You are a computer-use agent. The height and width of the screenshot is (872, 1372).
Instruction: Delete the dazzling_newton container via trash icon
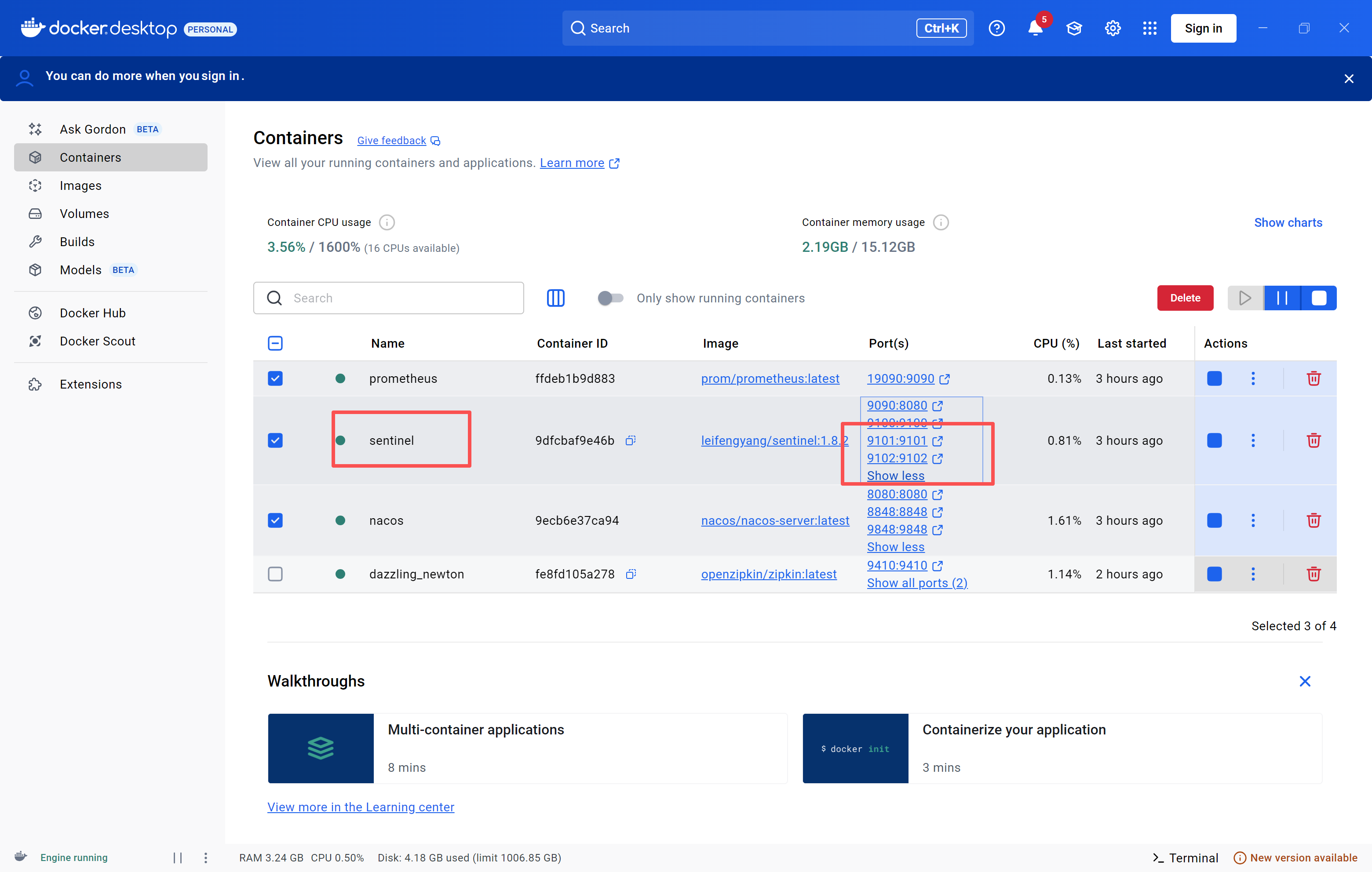[x=1314, y=574]
